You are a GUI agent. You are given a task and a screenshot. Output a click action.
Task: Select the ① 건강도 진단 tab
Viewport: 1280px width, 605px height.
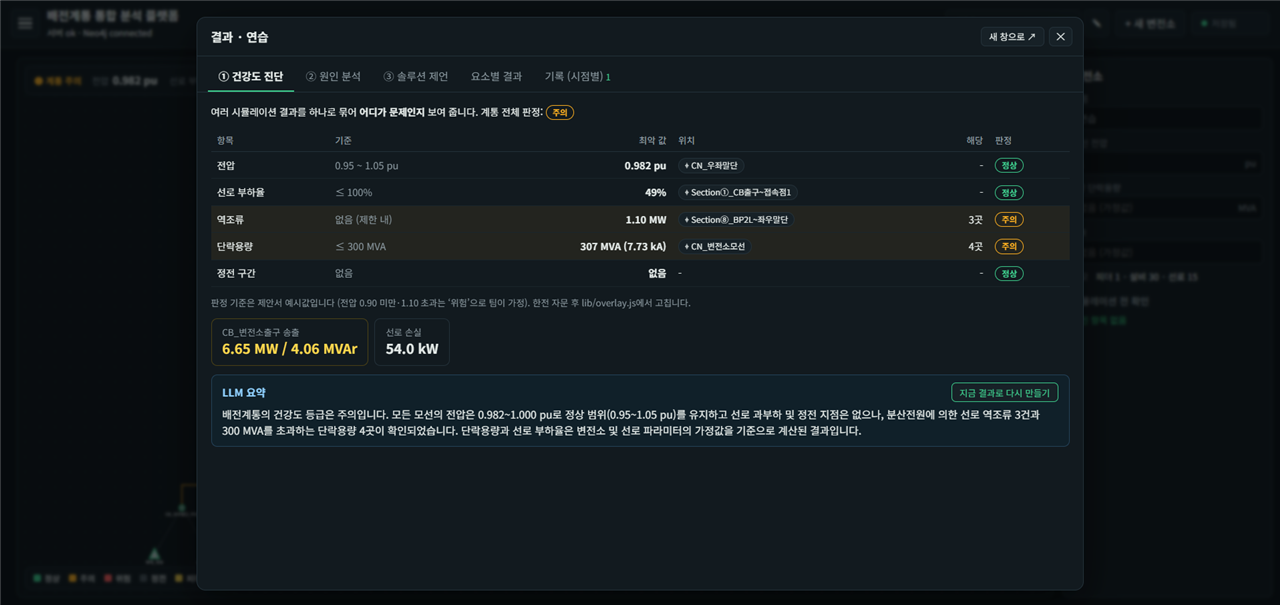(x=251, y=76)
